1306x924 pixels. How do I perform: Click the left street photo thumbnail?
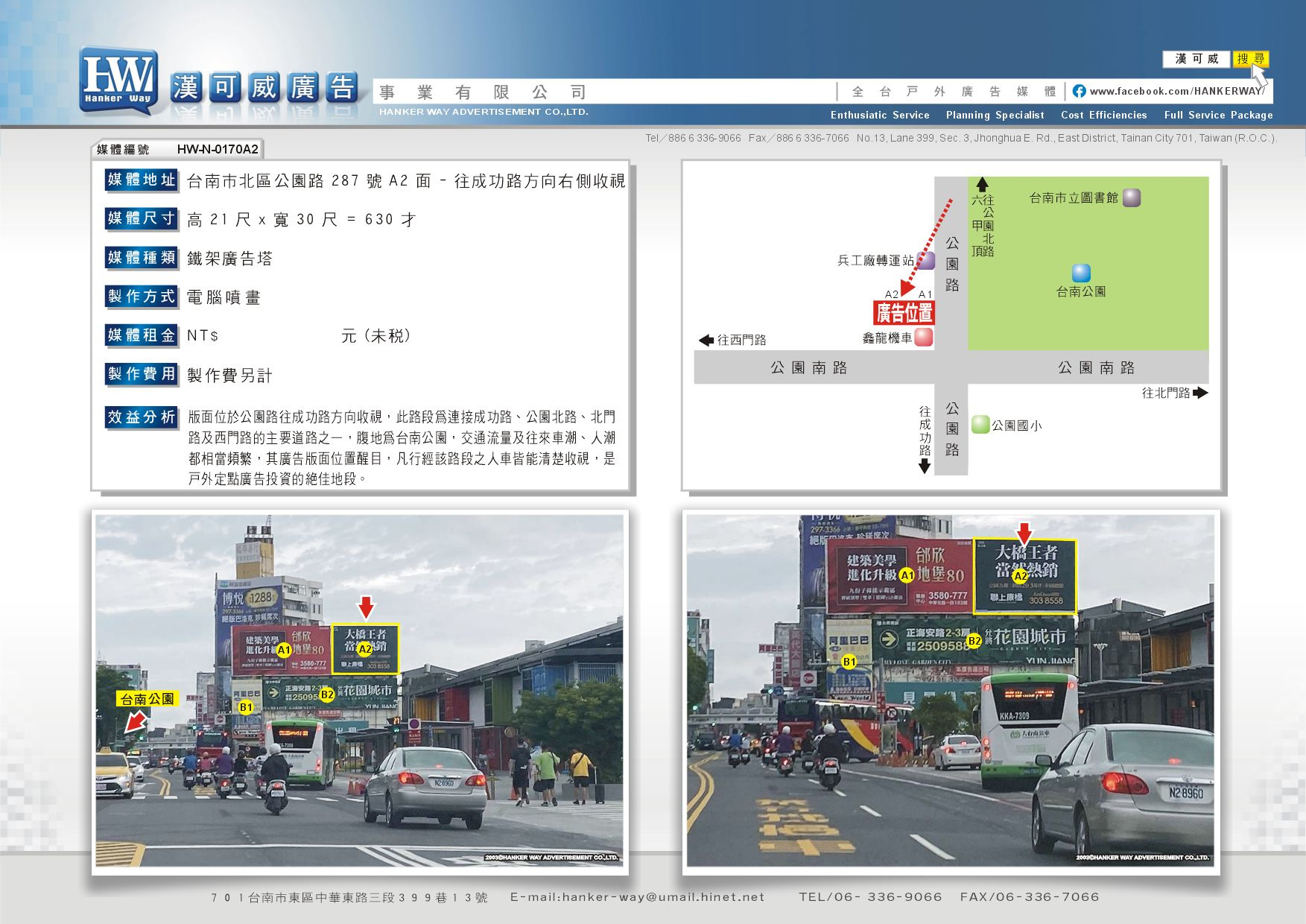click(x=359, y=691)
